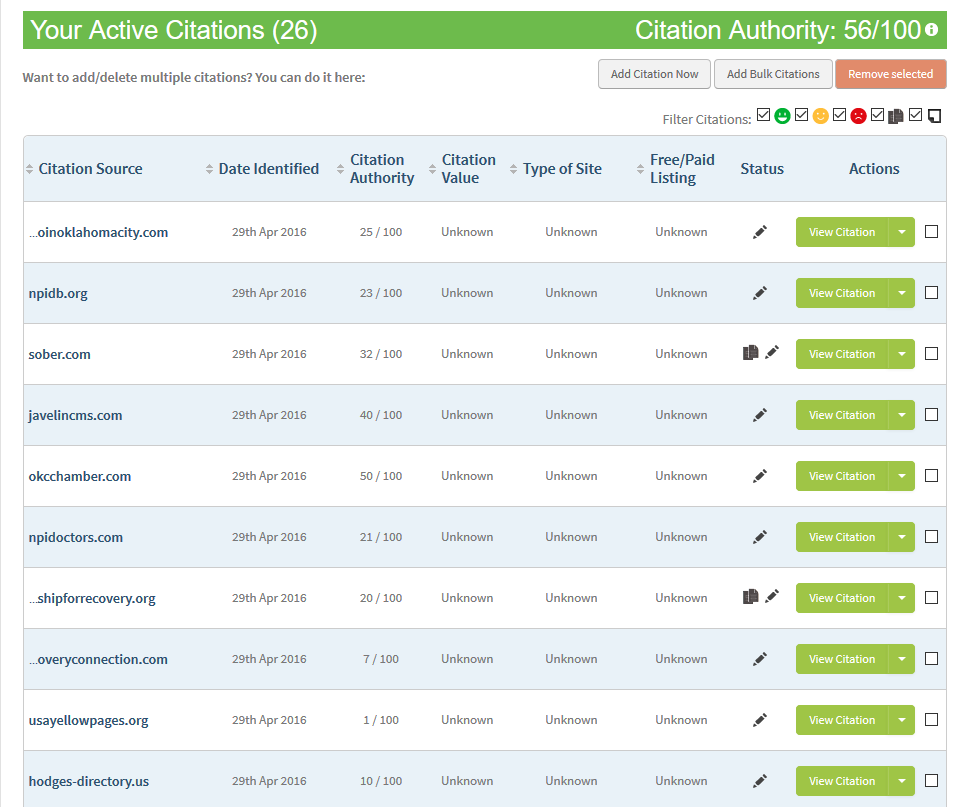The width and height of the screenshot is (960, 807).
Task: Open View Citation dropdown arrow for npidb.org
Action: 902,293
